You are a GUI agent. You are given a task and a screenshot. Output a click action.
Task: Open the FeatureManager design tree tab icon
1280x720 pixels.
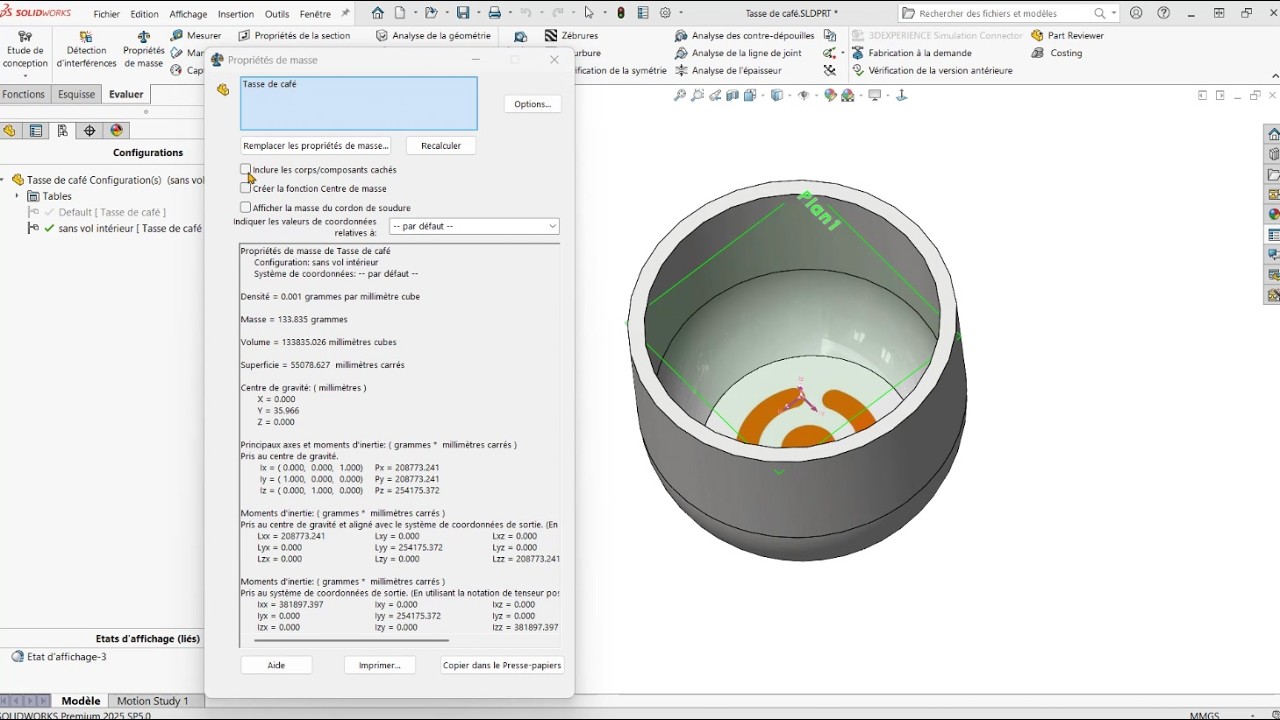[x=10, y=131]
